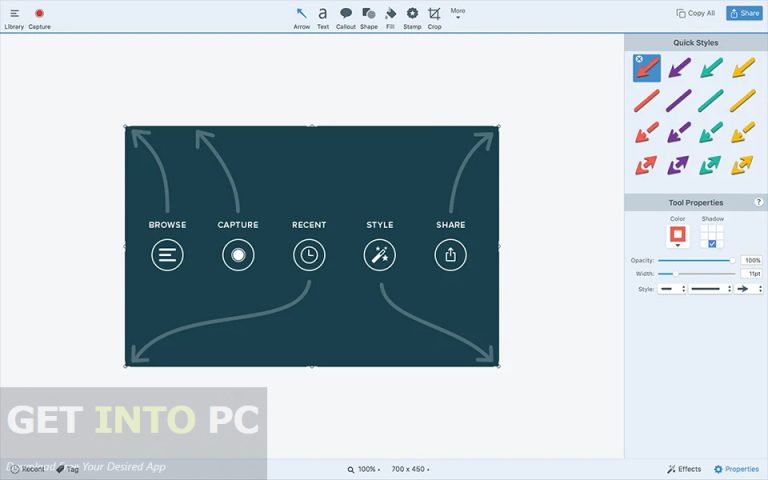Click the Quick Styles panel header
This screenshot has height=480, width=768.
click(696, 43)
